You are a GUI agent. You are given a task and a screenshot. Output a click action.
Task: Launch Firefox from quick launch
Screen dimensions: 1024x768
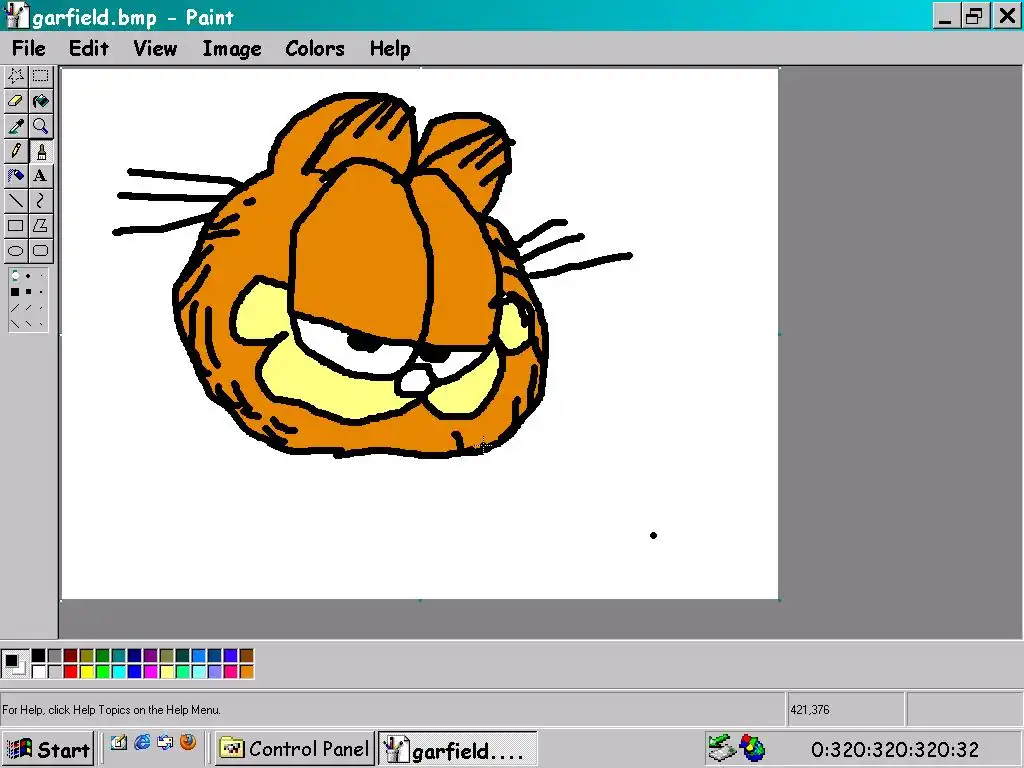188,743
